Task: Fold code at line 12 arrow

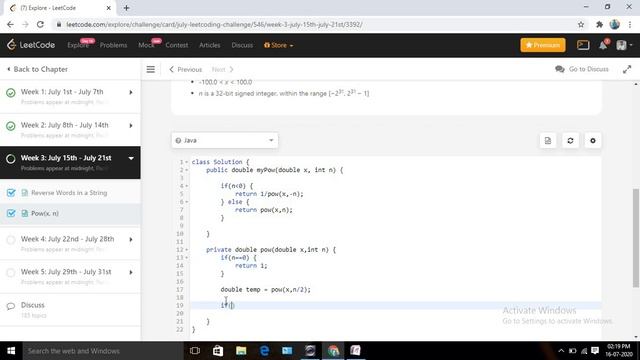Action: tap(187, 250)
